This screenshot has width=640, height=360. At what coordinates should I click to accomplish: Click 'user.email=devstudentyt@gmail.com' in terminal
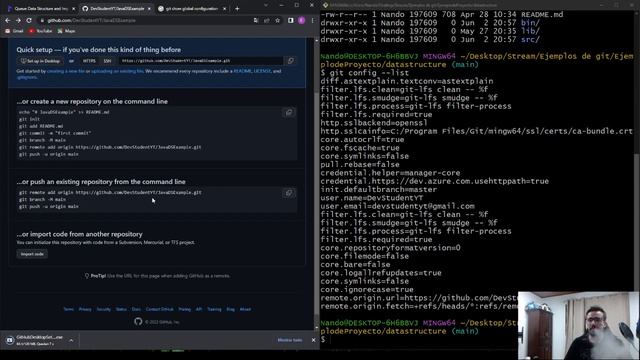coord(398,206)
